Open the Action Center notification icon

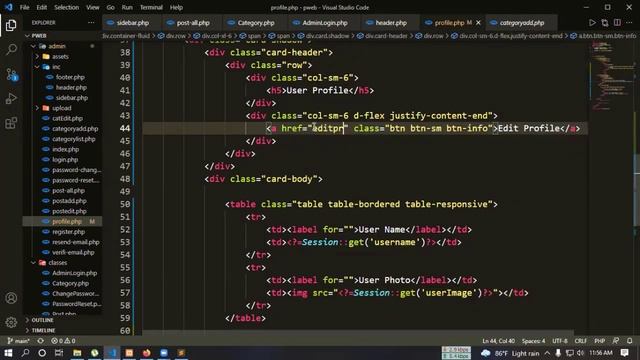point(625,353)
